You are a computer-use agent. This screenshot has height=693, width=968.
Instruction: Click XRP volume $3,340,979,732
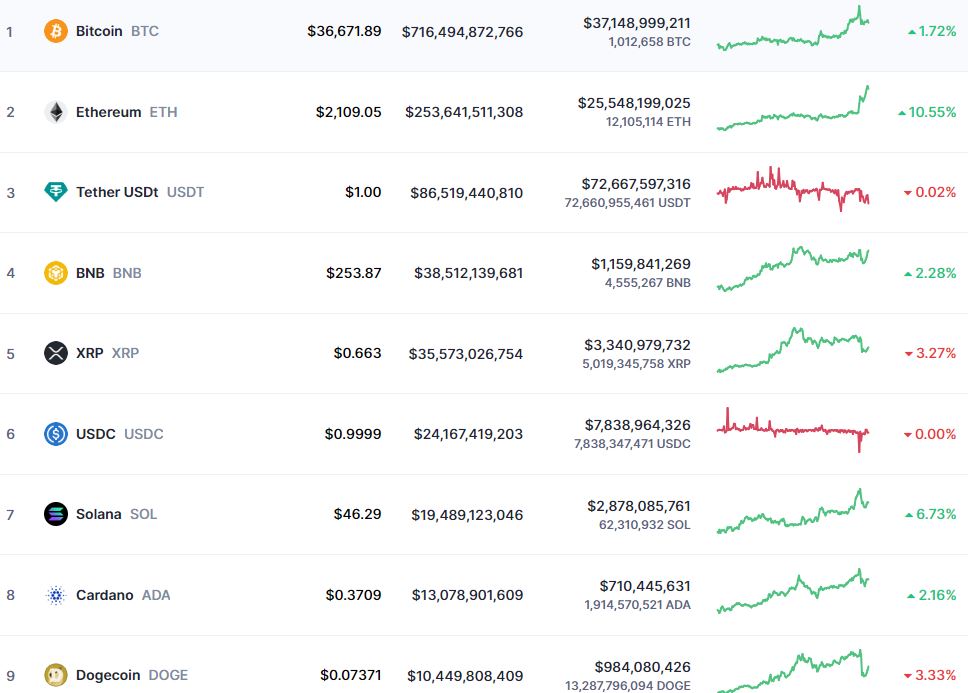click(638, 345)
